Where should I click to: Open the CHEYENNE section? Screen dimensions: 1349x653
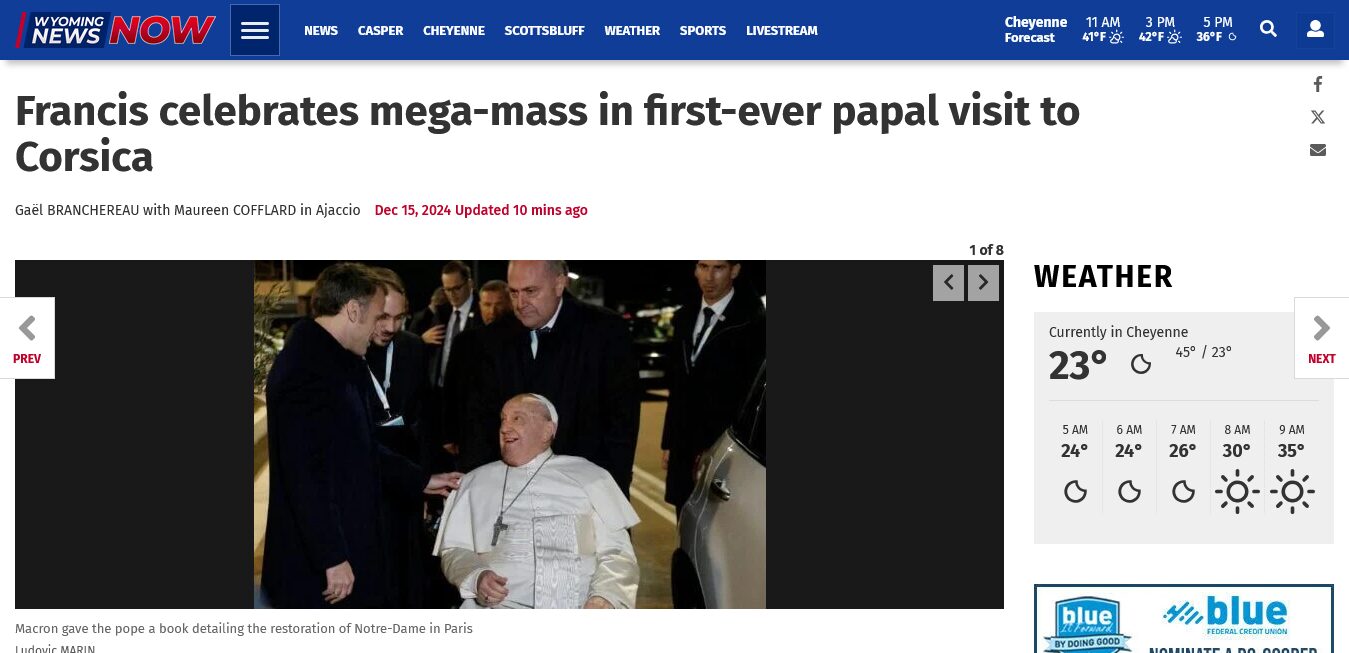[454, 31]
